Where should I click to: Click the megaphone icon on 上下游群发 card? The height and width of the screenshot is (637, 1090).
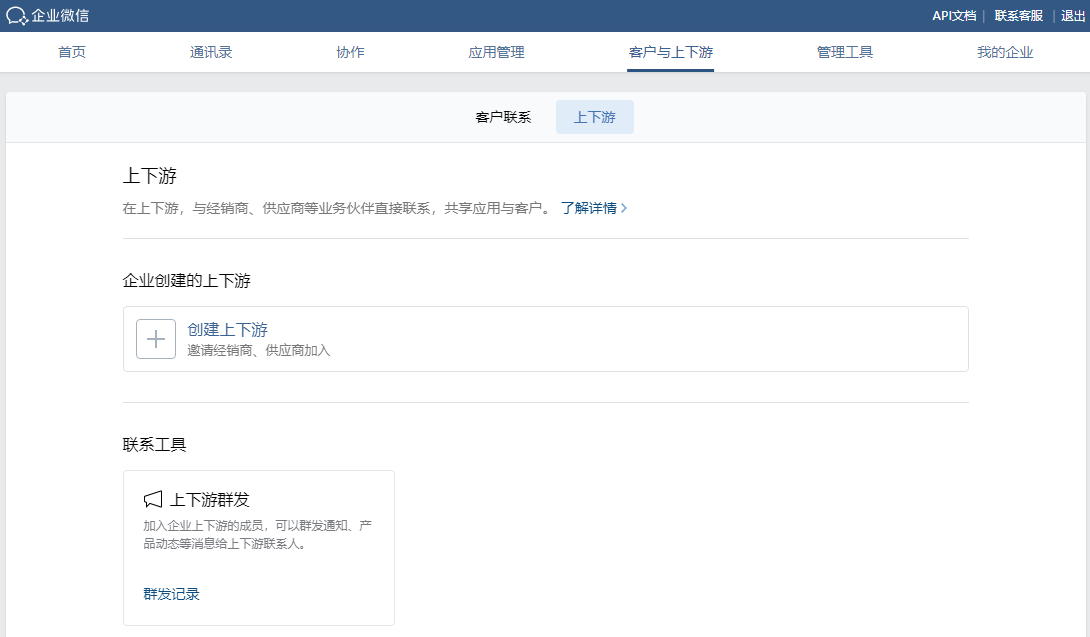click(150, 498)
